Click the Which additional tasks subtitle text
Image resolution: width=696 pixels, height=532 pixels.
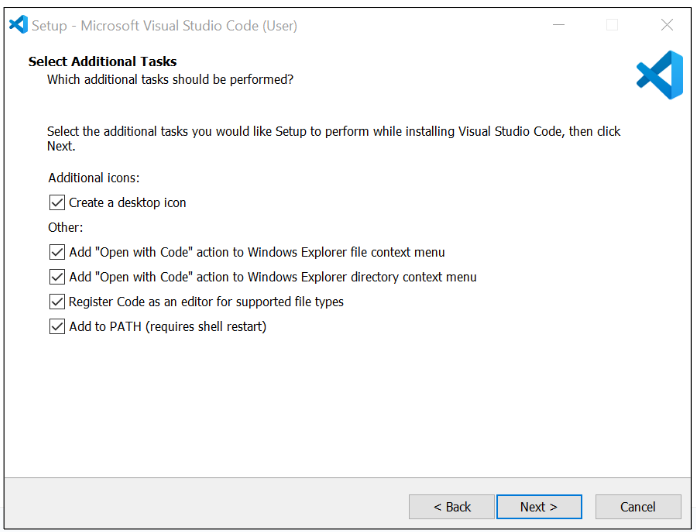(170, 79)
